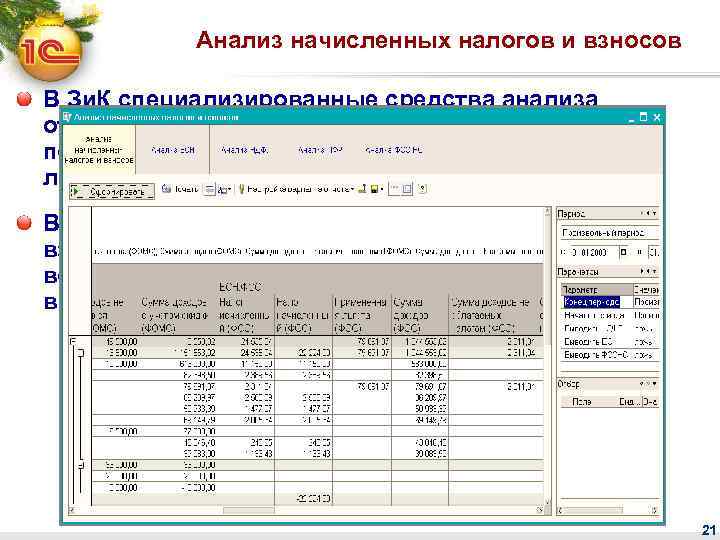Click the square frame icon before the help icon
The image size is (720, 540).
click(x=407, y=189)
